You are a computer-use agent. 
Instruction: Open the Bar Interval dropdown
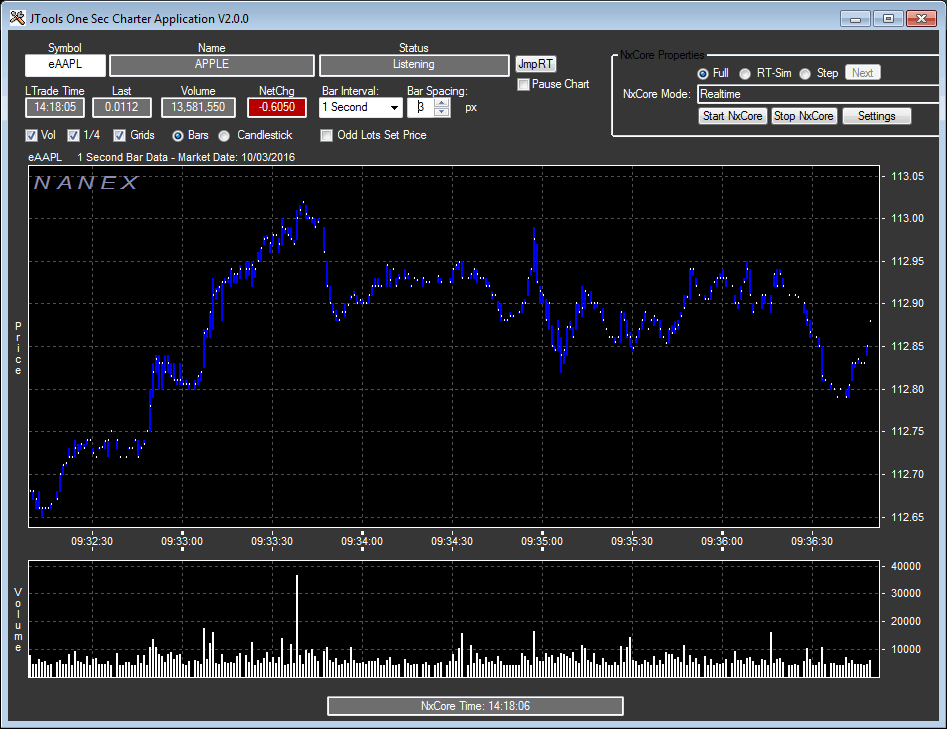pos(394,108)
